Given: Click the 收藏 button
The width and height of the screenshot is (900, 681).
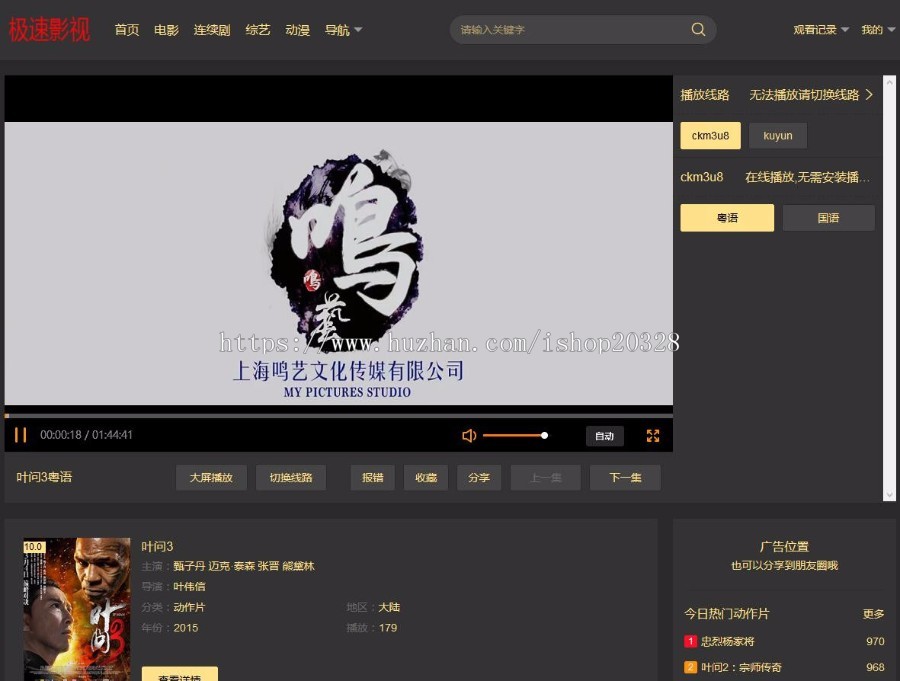Looking at the screenshot, I should (x=426, y=477).
